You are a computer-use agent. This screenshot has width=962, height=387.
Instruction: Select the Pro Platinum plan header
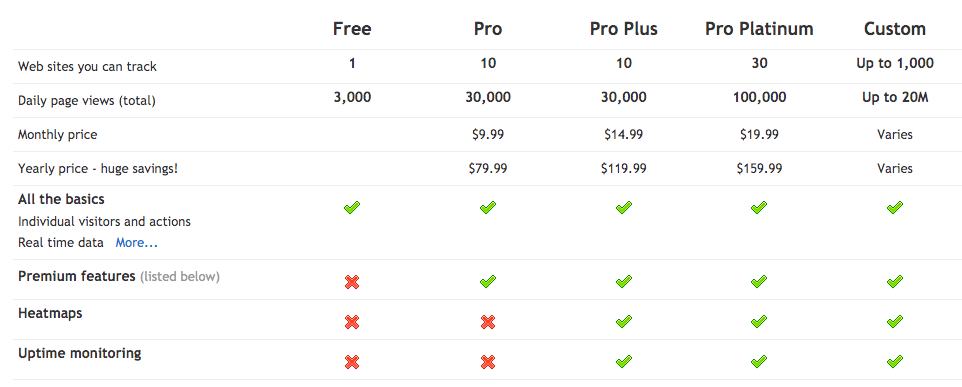click(x=759, y=29)
